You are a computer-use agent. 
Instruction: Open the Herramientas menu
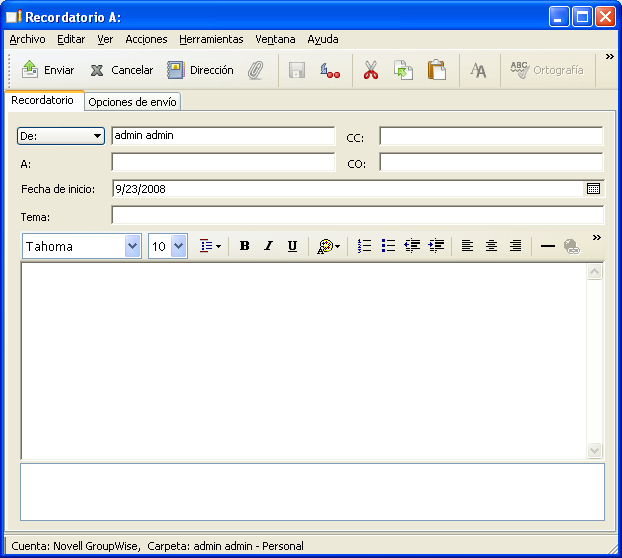click(211, 39)
